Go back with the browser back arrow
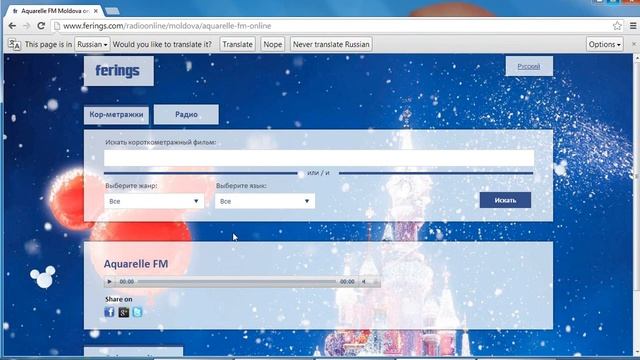Screen dimensions: 640x360 coord(12,26)
